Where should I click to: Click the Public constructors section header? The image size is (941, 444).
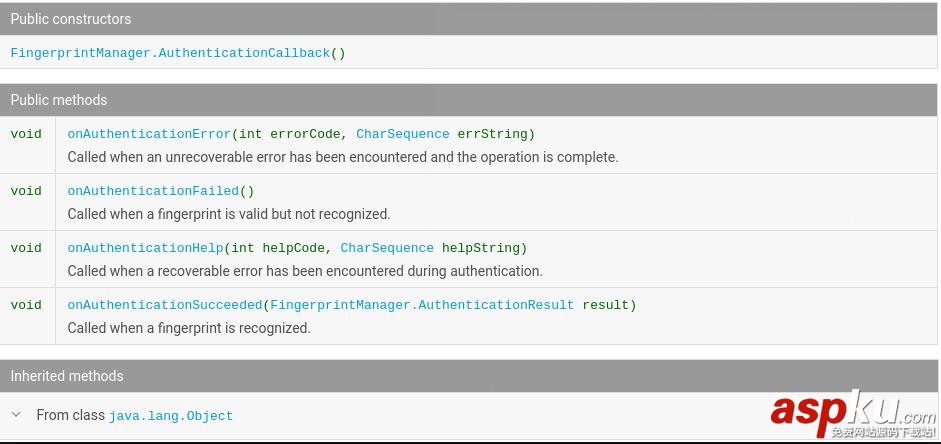70,19
